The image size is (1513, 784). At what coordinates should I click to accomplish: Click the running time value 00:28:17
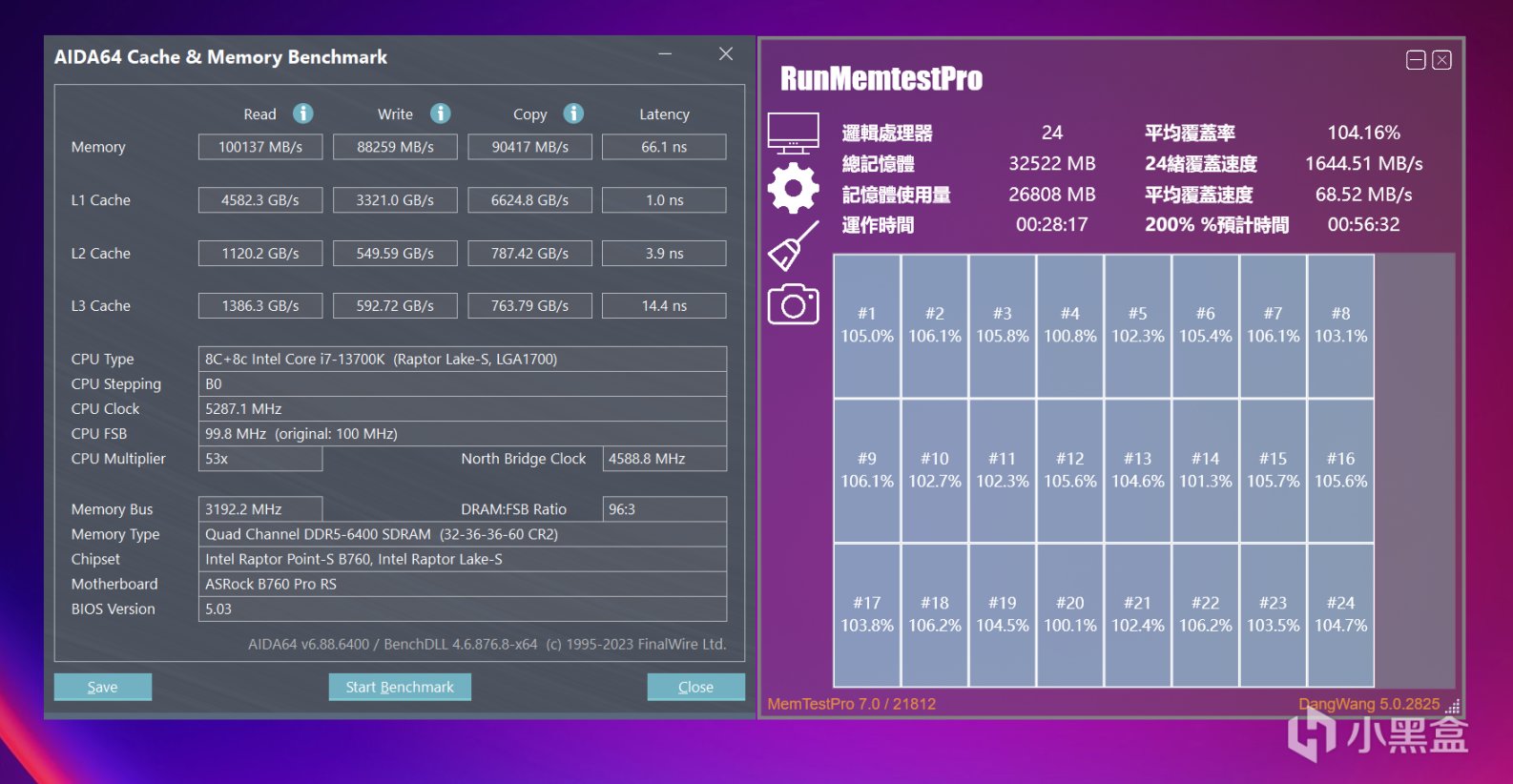click(1052, 225)
